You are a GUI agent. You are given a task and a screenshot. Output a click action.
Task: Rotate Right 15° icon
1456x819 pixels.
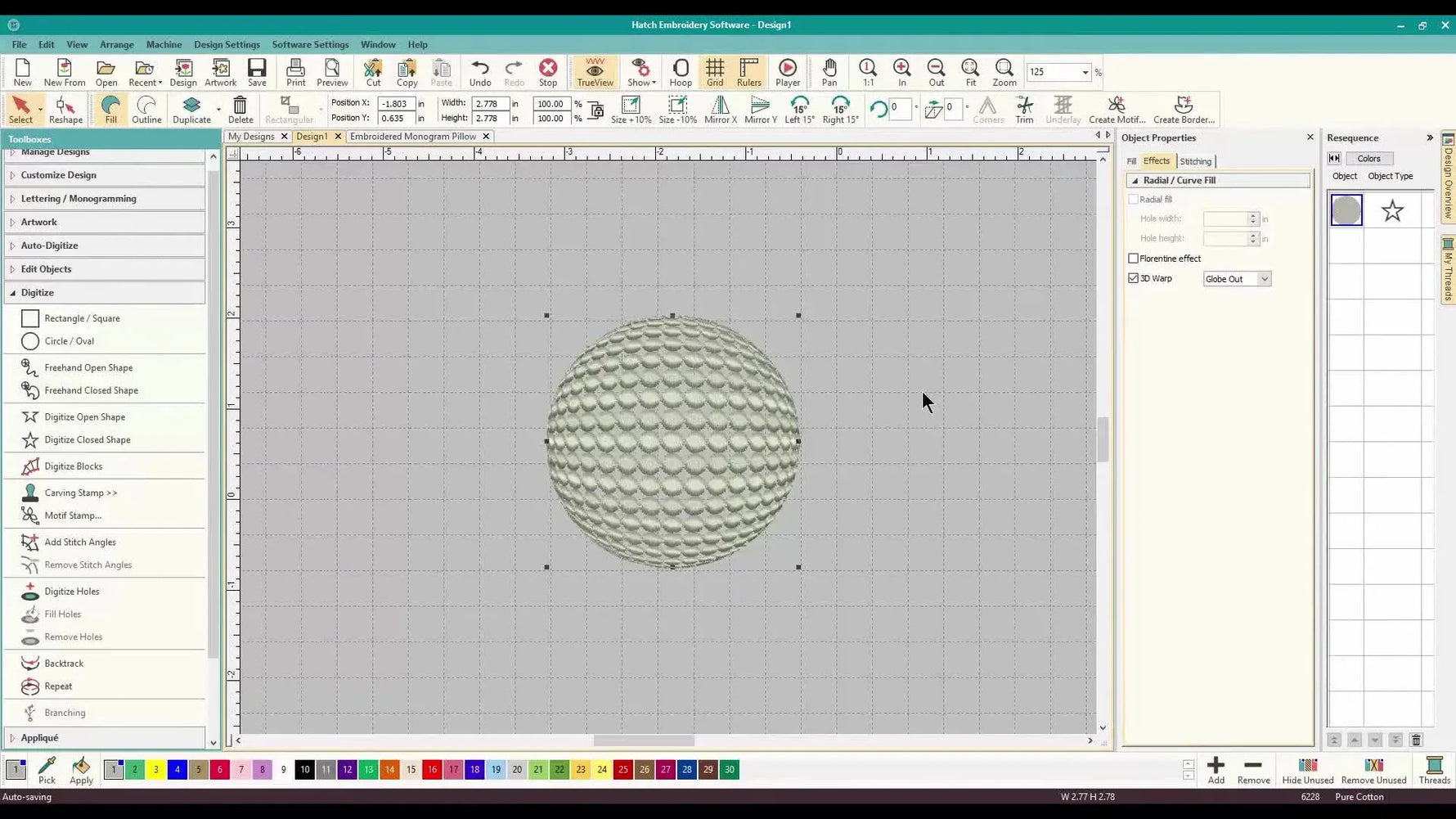tap(840, 110)
